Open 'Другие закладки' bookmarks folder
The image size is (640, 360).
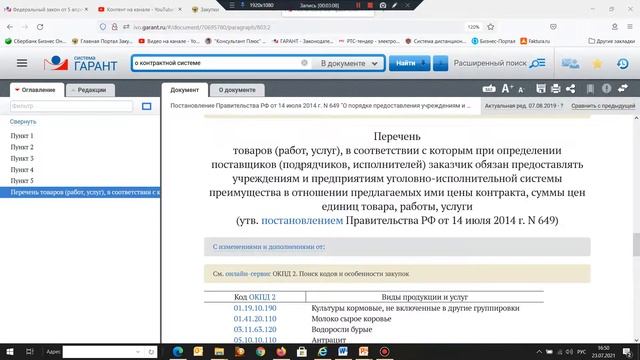coord(611,41)
